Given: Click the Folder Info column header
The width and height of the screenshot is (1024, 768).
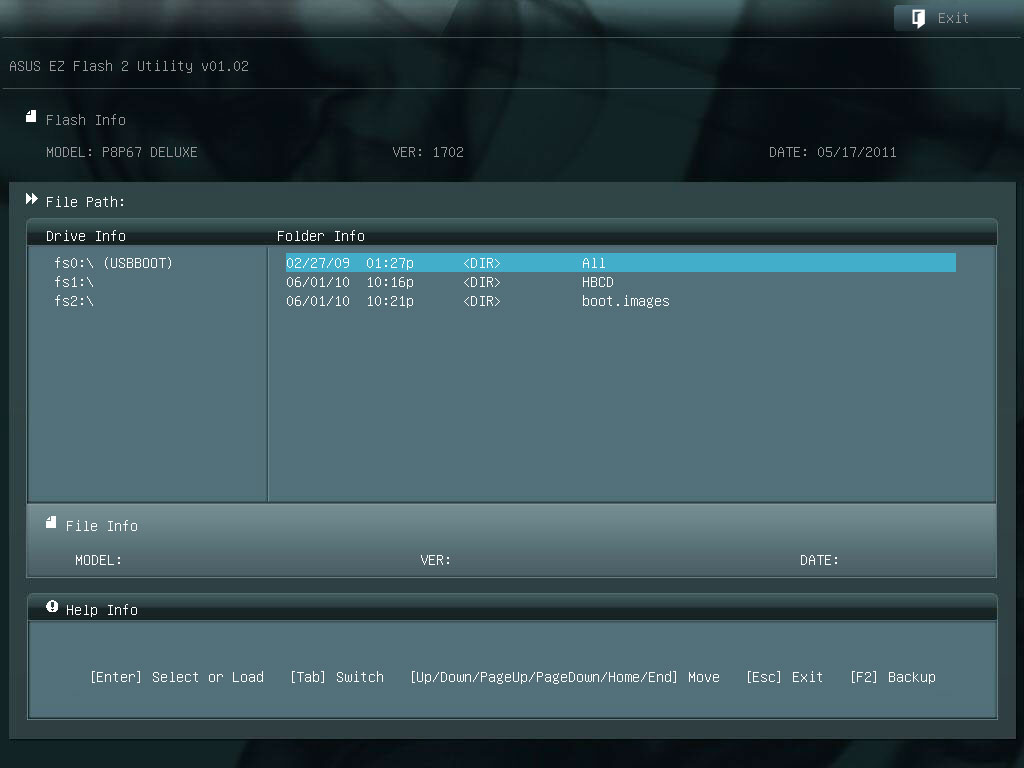Looking at the screenshot, I should (x=321, y=236).
